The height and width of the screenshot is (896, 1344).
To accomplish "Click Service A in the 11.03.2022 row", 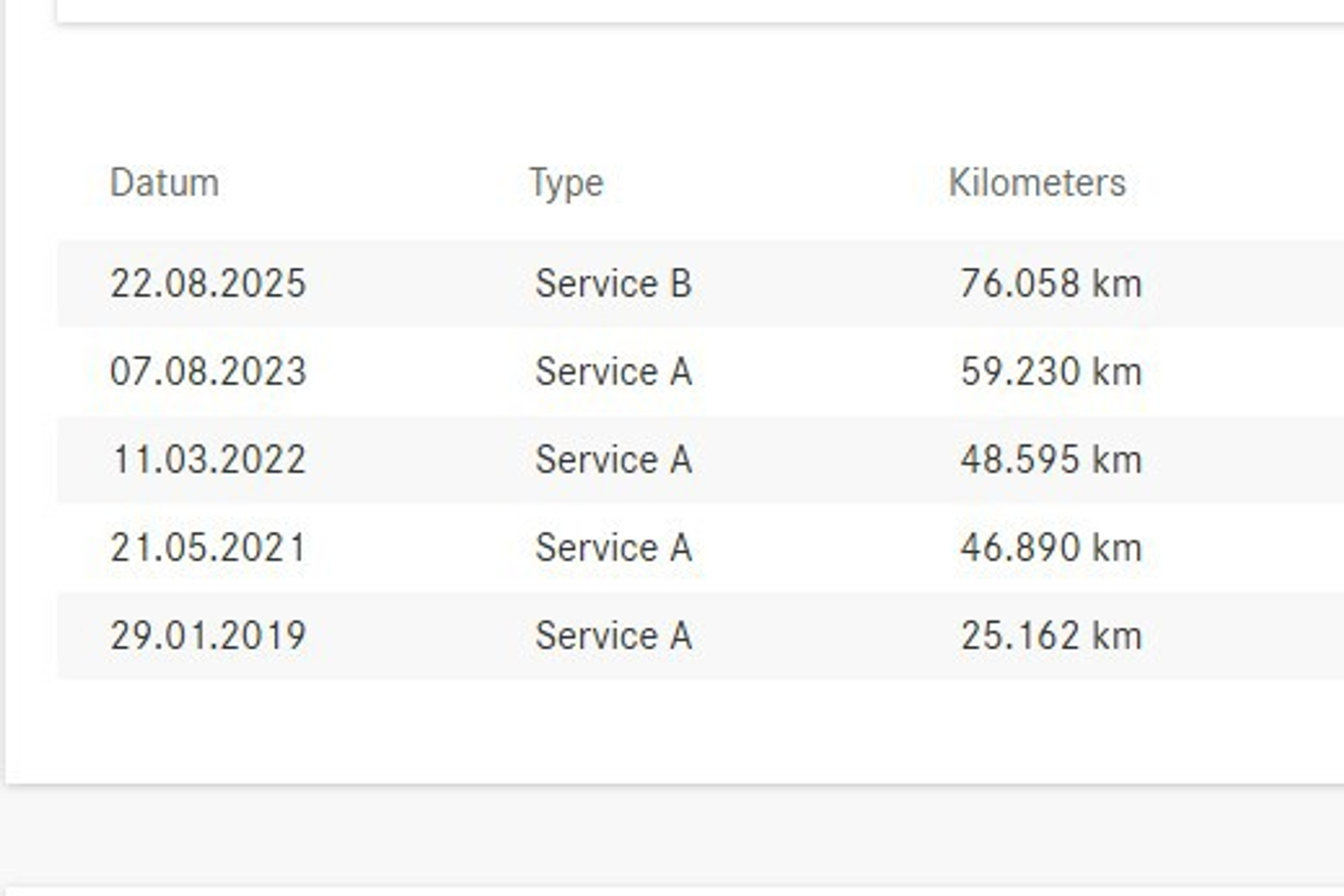I will [613, 459].
